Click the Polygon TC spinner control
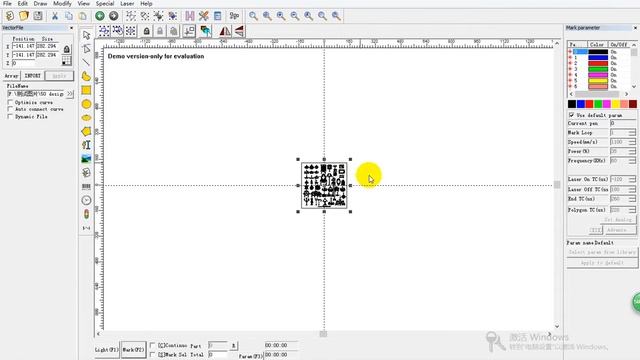640x360 pixels. 632,210
